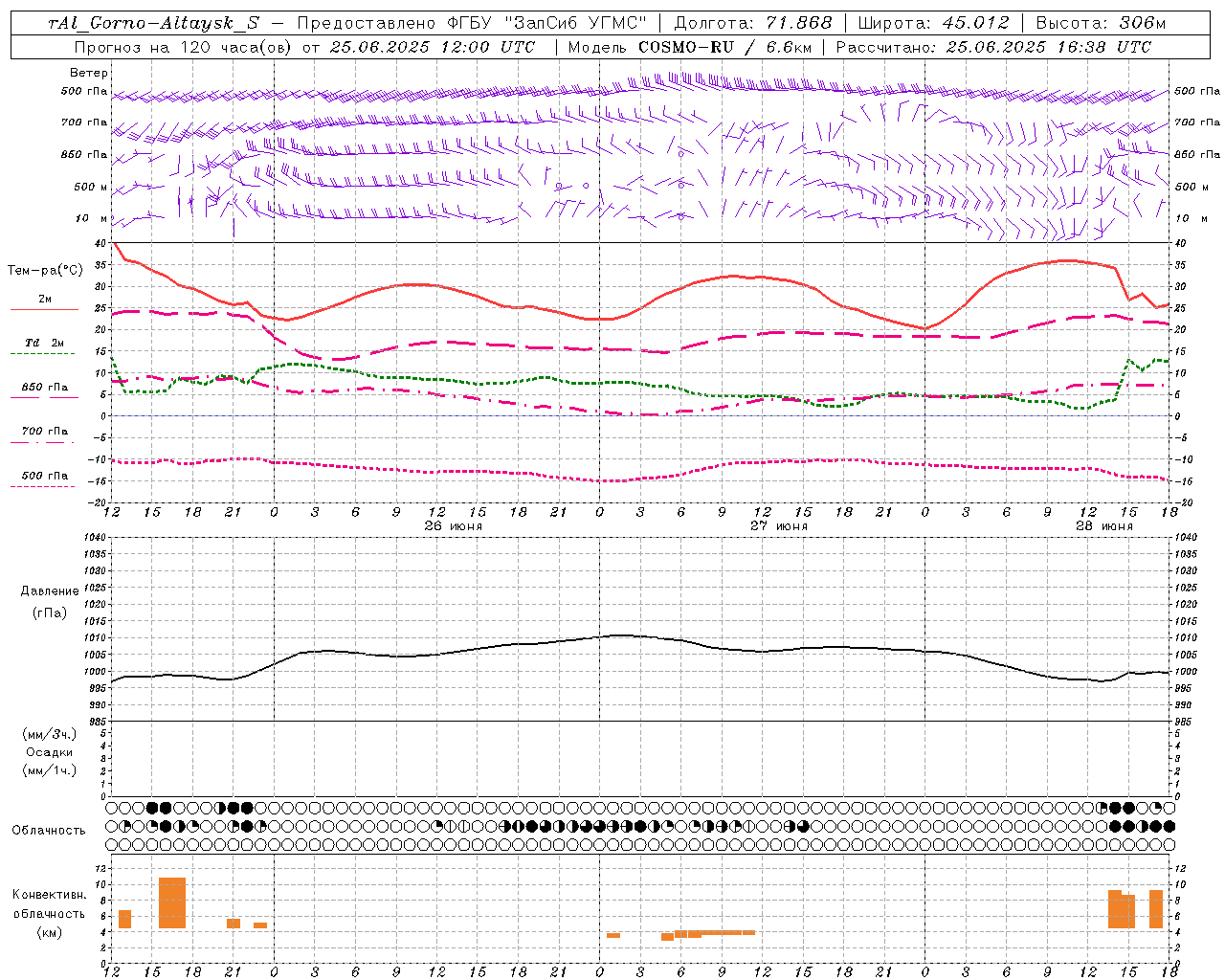The width and height of the screenshot is (1225, 980).
Task: Click the '28 июня' date label
Action: (1103, 526)
